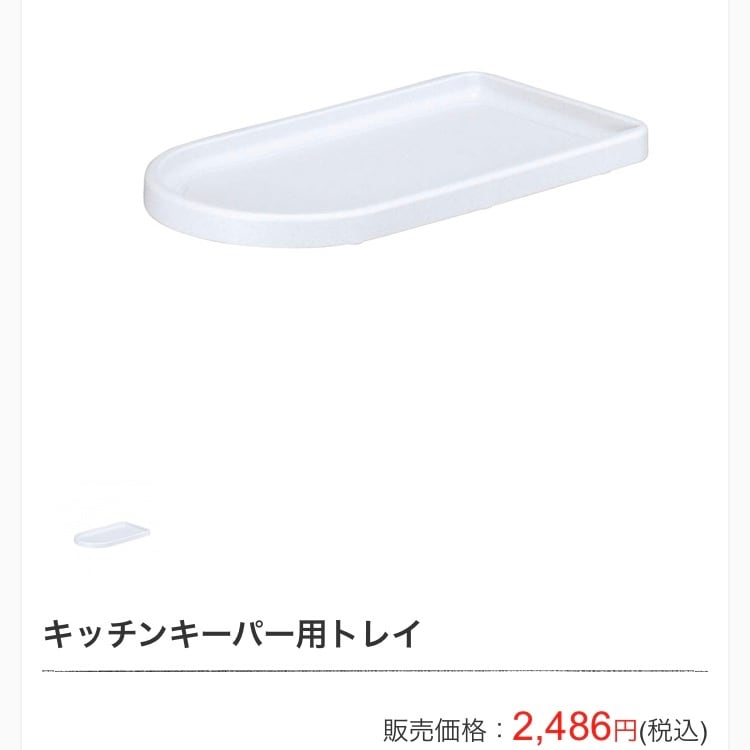Select the small tray thumbnail image

[x=112, y=535]
